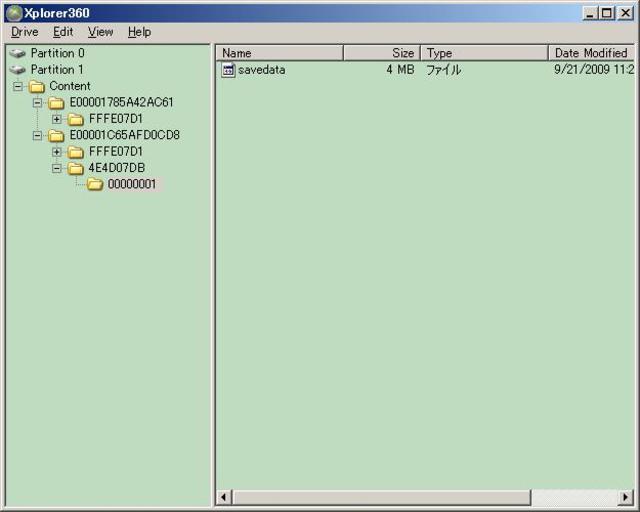This screenshot has height=512, width=640.
Task: Click the 00000001 open folder icon
Action: (95, 184)
